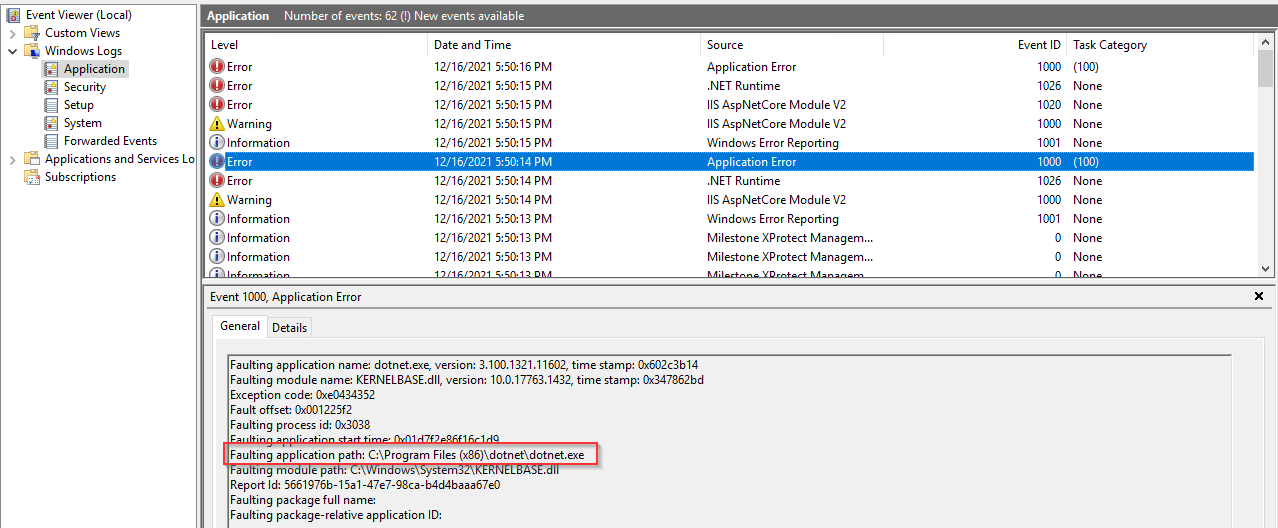Click the Source column header

[x=725, y=45]
